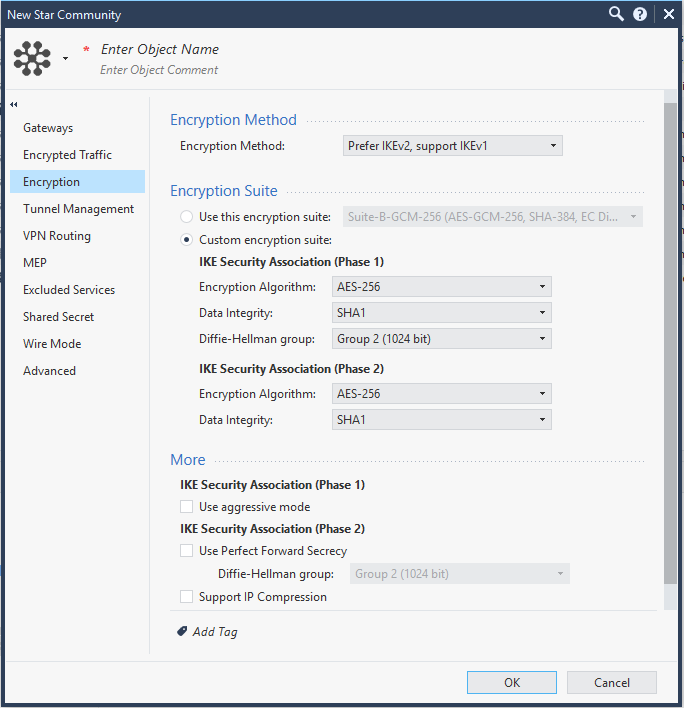Image resolution: width=684 pixels, height=708 pixels.
Task: Open the Encryption Method dropdown
Action: coord(452,146)
